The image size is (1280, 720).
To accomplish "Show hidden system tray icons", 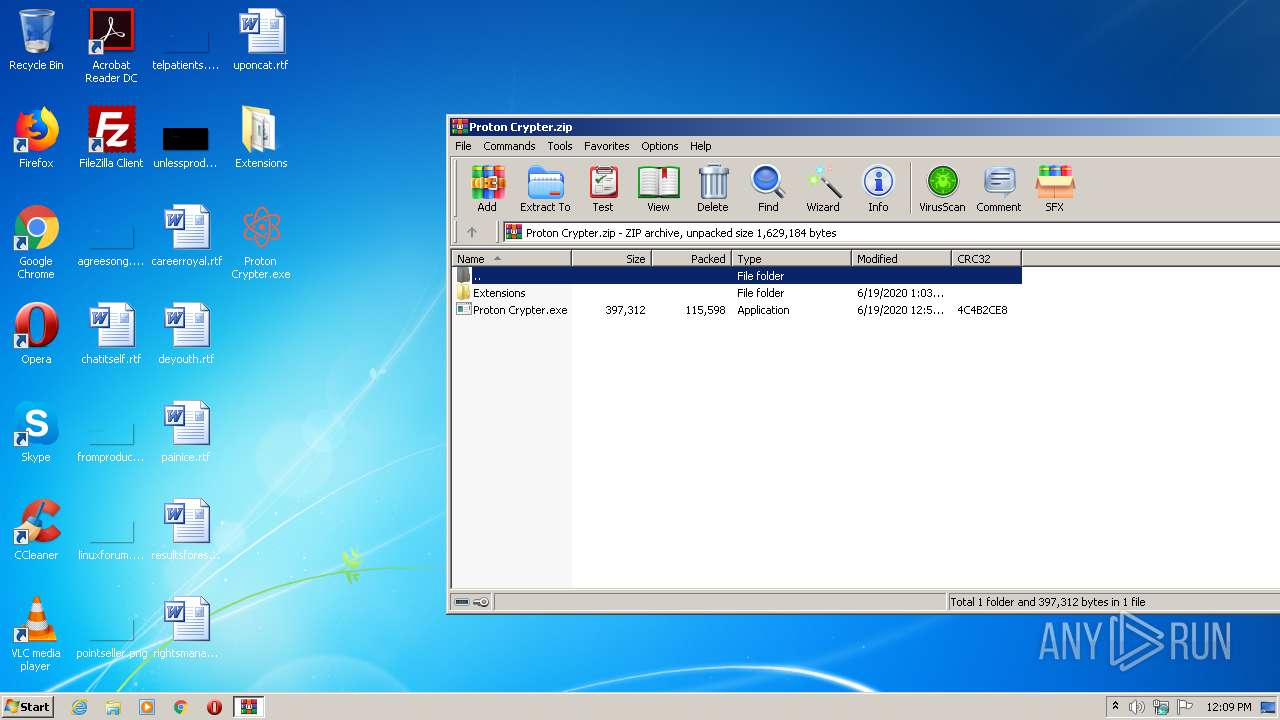I will tap(1115, 707).
